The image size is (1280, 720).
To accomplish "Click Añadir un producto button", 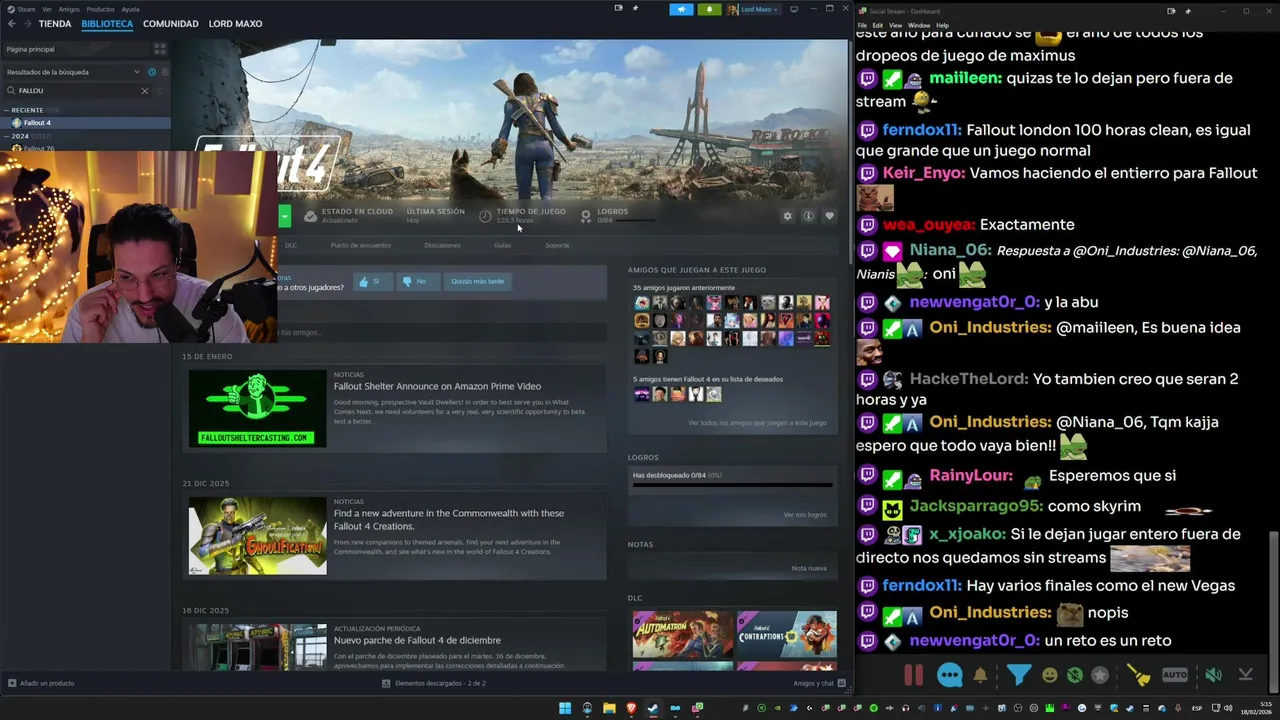I will point(41,683).
